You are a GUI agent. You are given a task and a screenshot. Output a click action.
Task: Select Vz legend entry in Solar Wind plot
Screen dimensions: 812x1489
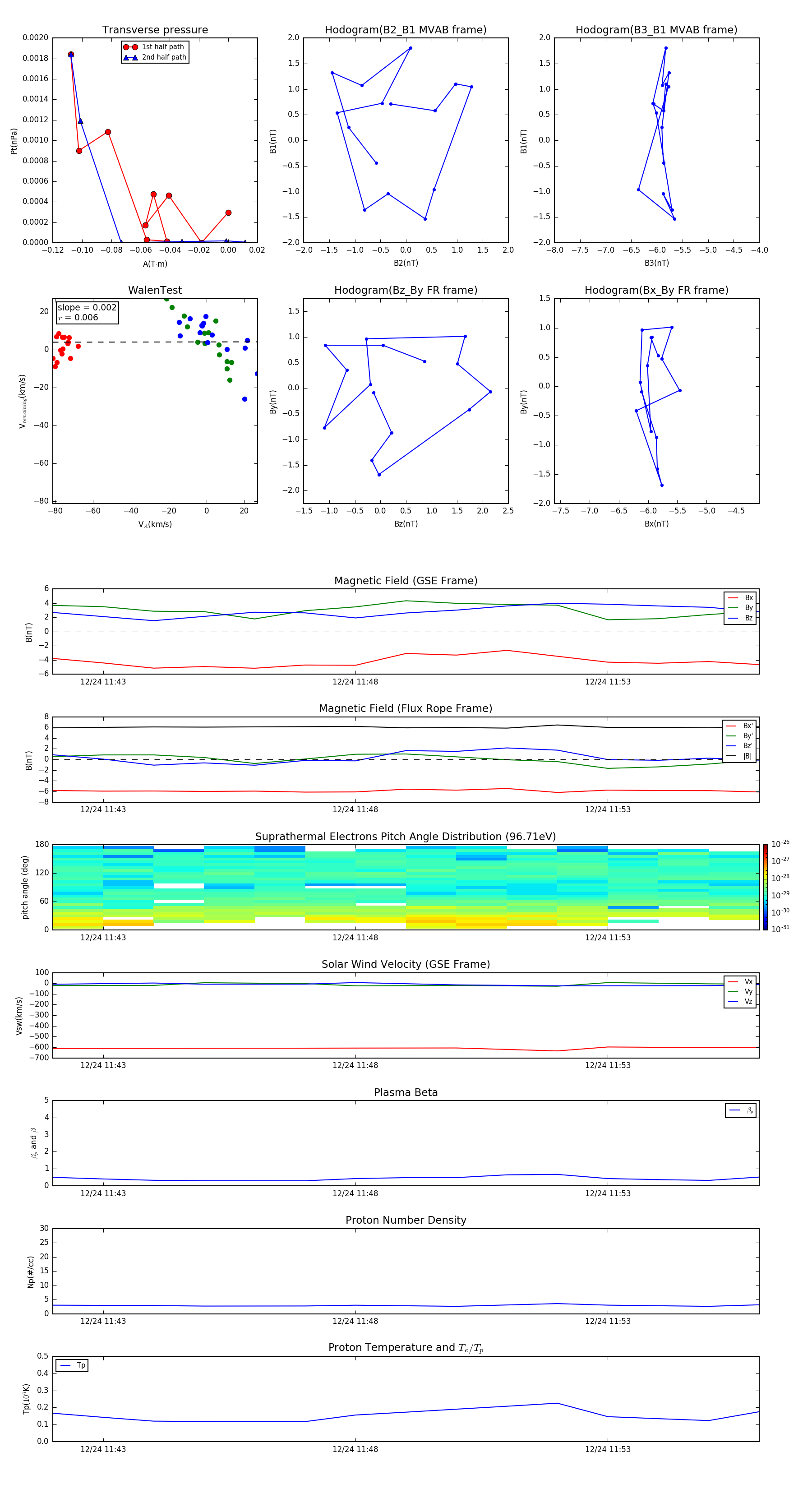click(x=740, y=1001)
